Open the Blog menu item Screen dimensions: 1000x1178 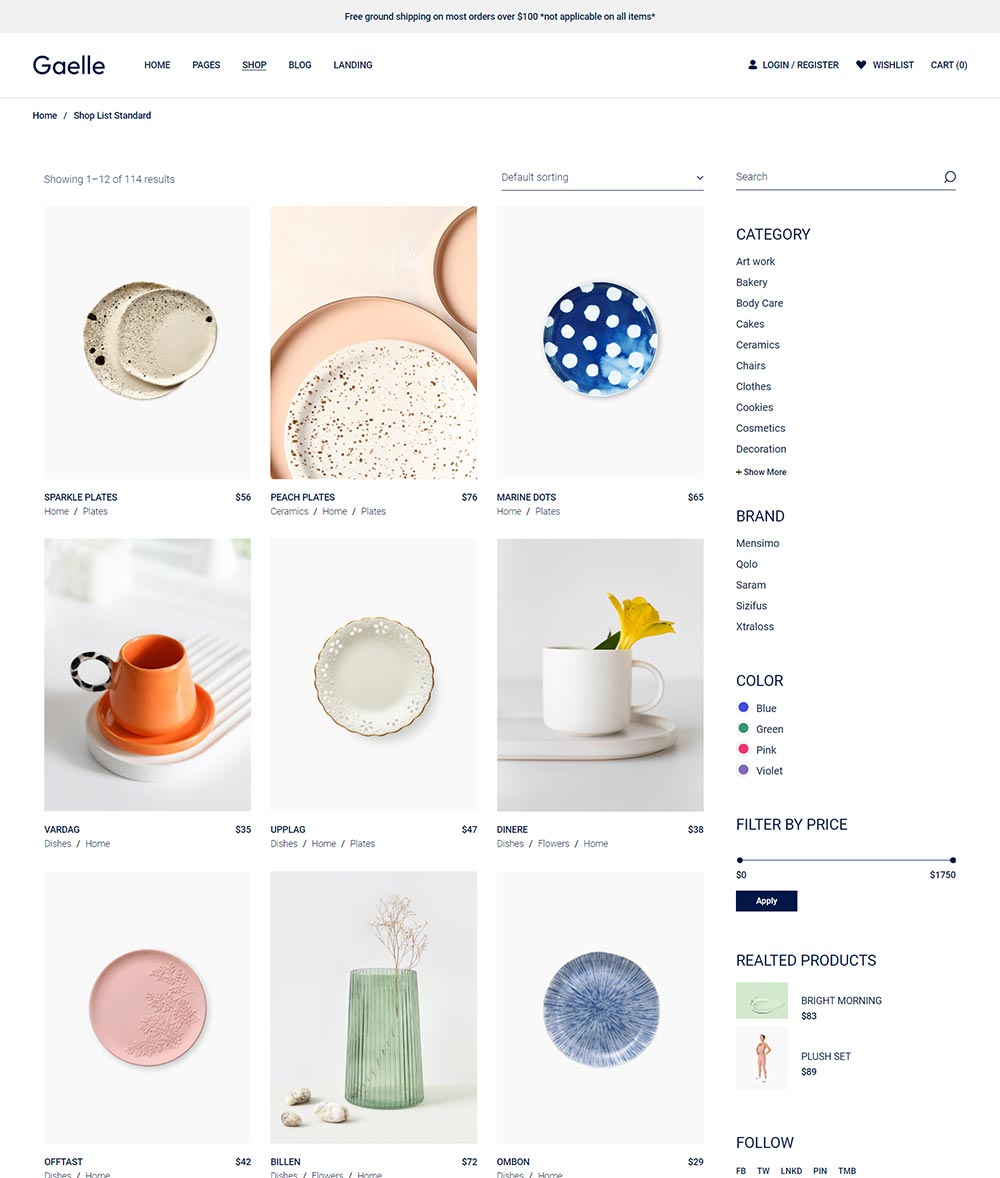point(300,65)
